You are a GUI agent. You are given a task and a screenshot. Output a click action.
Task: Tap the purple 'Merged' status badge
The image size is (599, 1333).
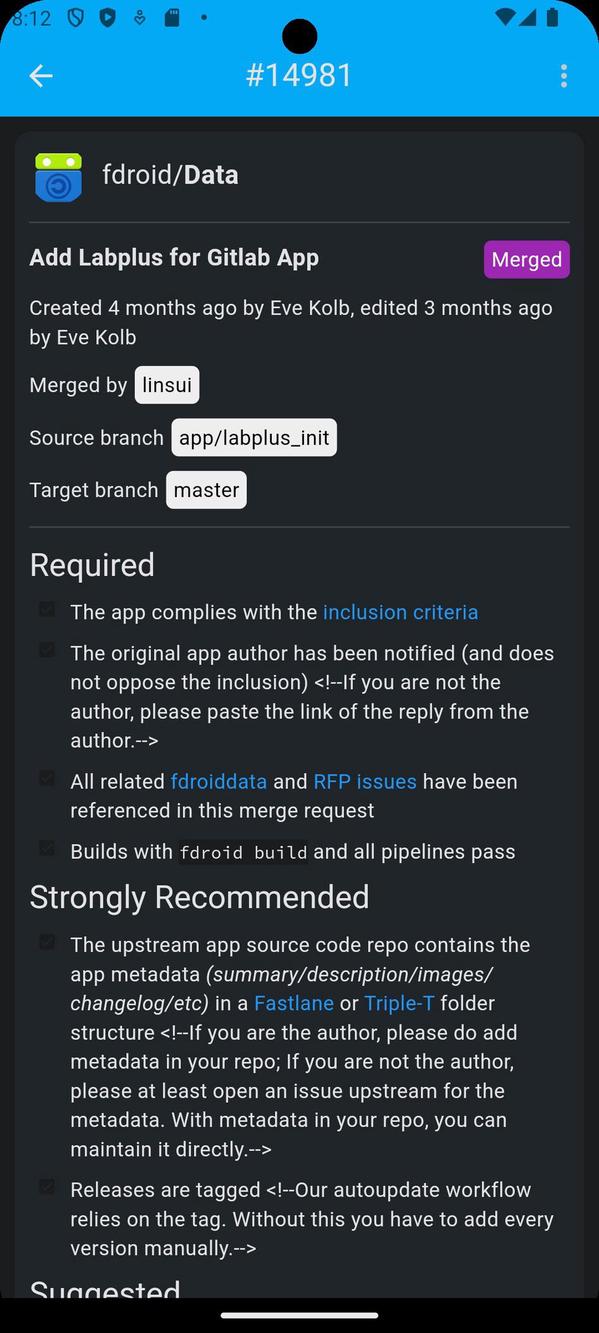point(527,259)
